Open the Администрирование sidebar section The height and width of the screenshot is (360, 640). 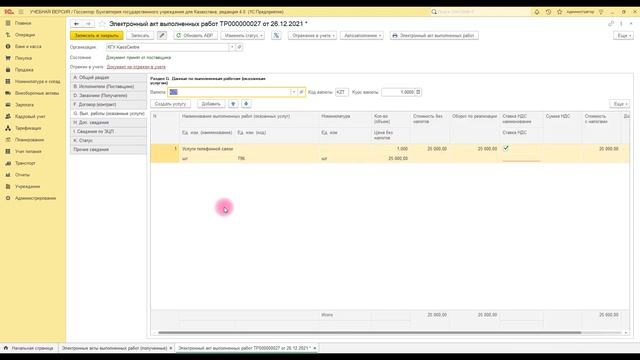pyautogui.click(x=36, y=198)
